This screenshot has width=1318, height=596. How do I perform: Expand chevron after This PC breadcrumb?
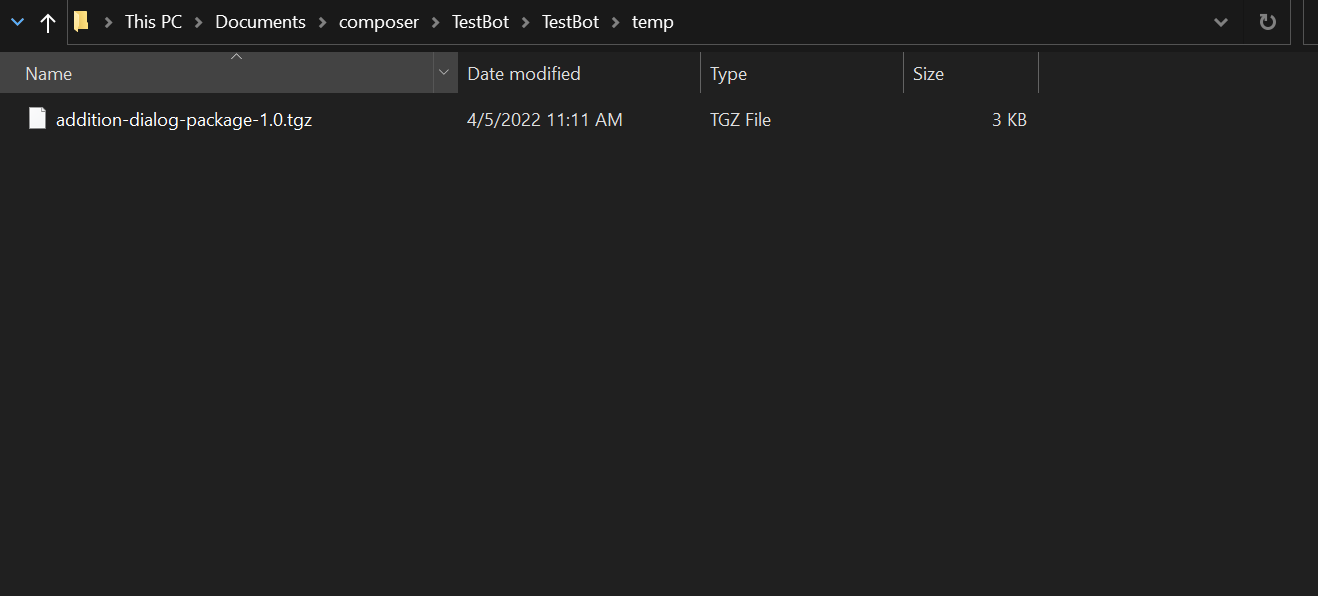pos(199,22)
